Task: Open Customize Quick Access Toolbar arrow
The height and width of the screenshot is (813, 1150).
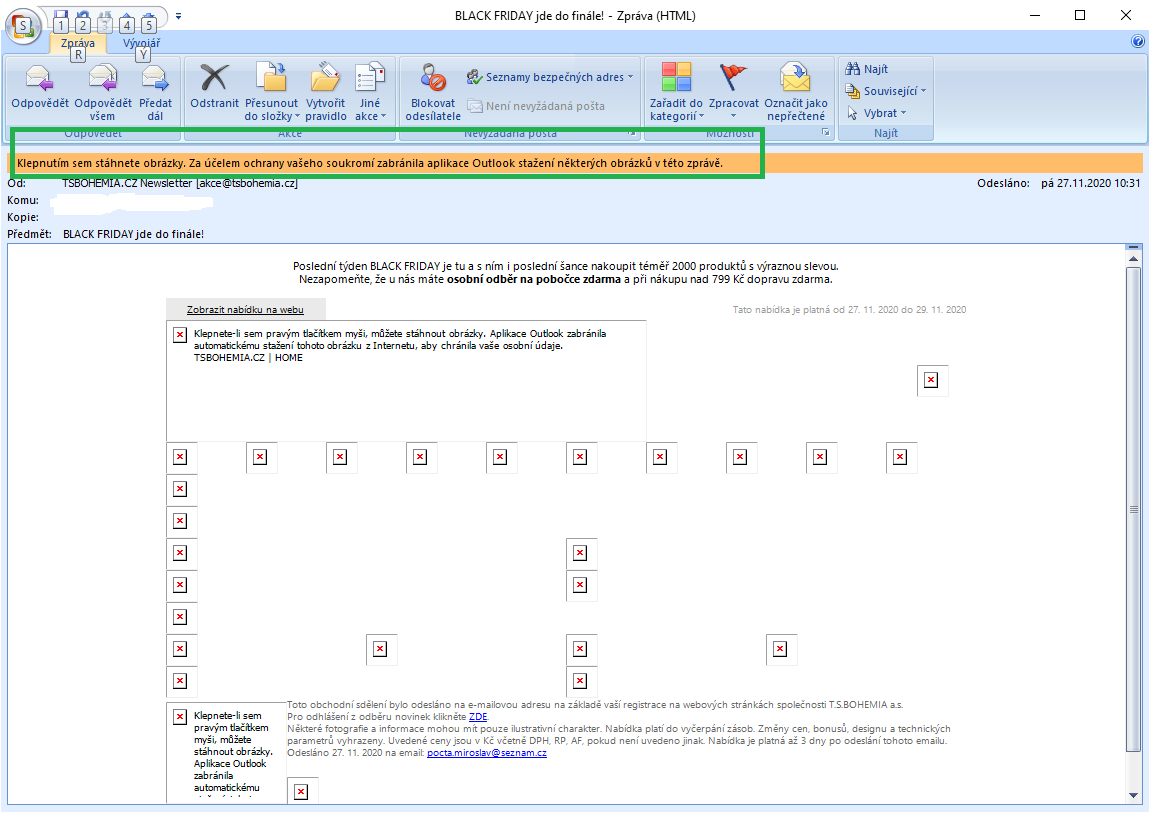Action: tap(178, 15)
